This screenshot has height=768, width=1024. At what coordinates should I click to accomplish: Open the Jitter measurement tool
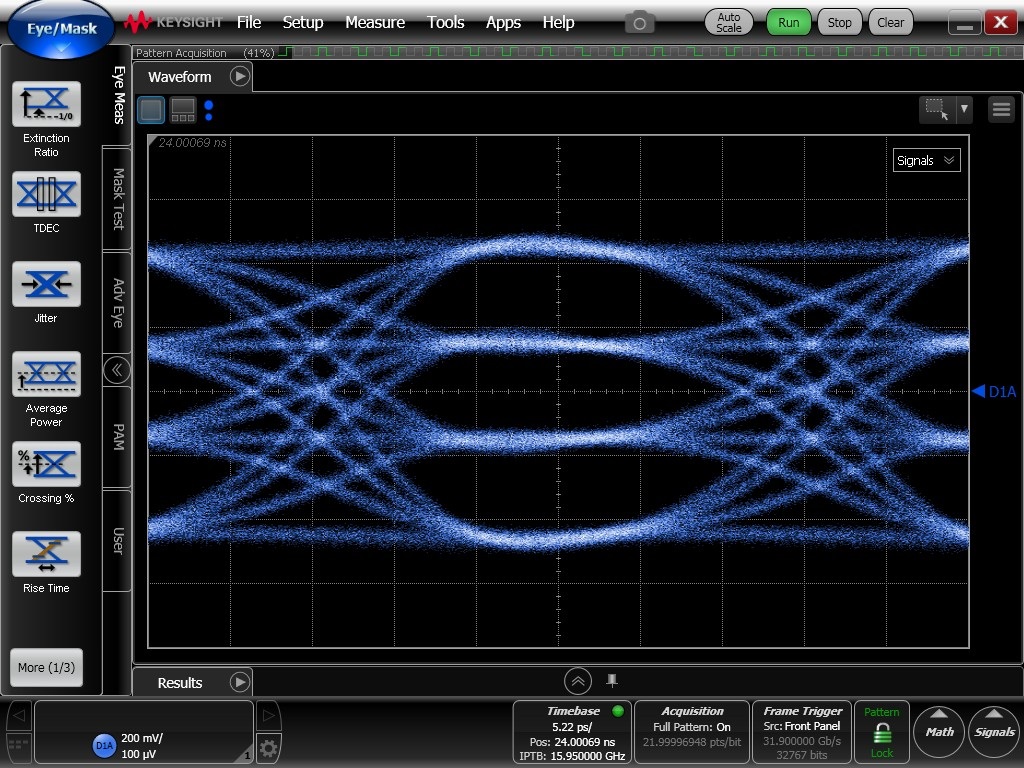(x=46, y=284)
